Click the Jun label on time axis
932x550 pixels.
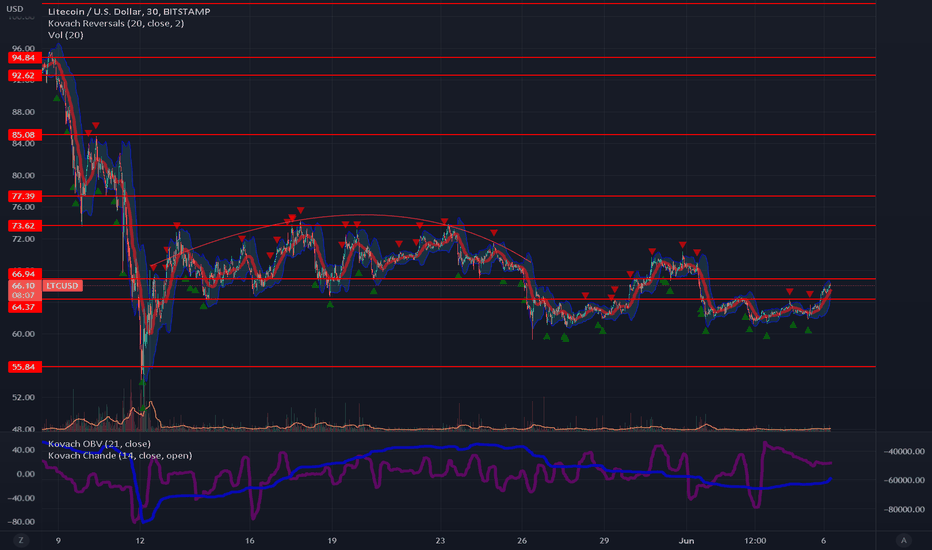(x=687, y=540)
